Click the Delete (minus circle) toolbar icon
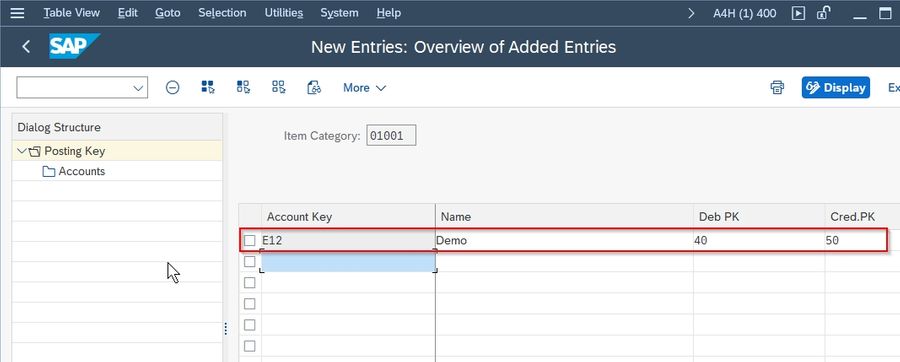This screenshot has height=362, width=900. point(172,87)
